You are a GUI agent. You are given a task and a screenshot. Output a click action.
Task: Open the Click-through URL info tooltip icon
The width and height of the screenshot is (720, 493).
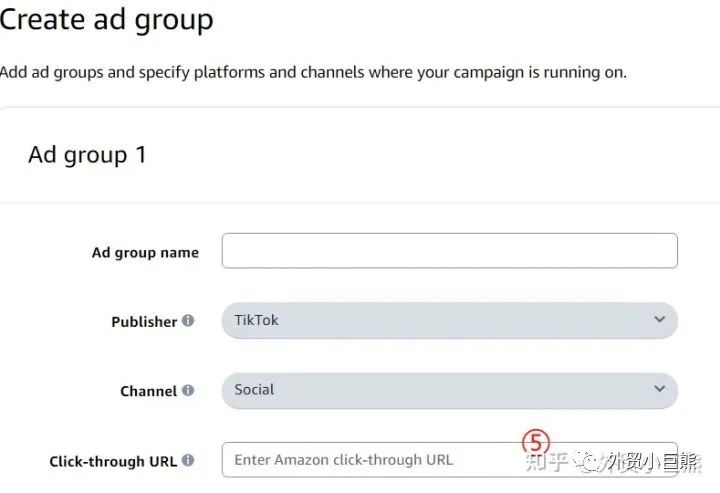pyautogui.click(x=188, y=461)
